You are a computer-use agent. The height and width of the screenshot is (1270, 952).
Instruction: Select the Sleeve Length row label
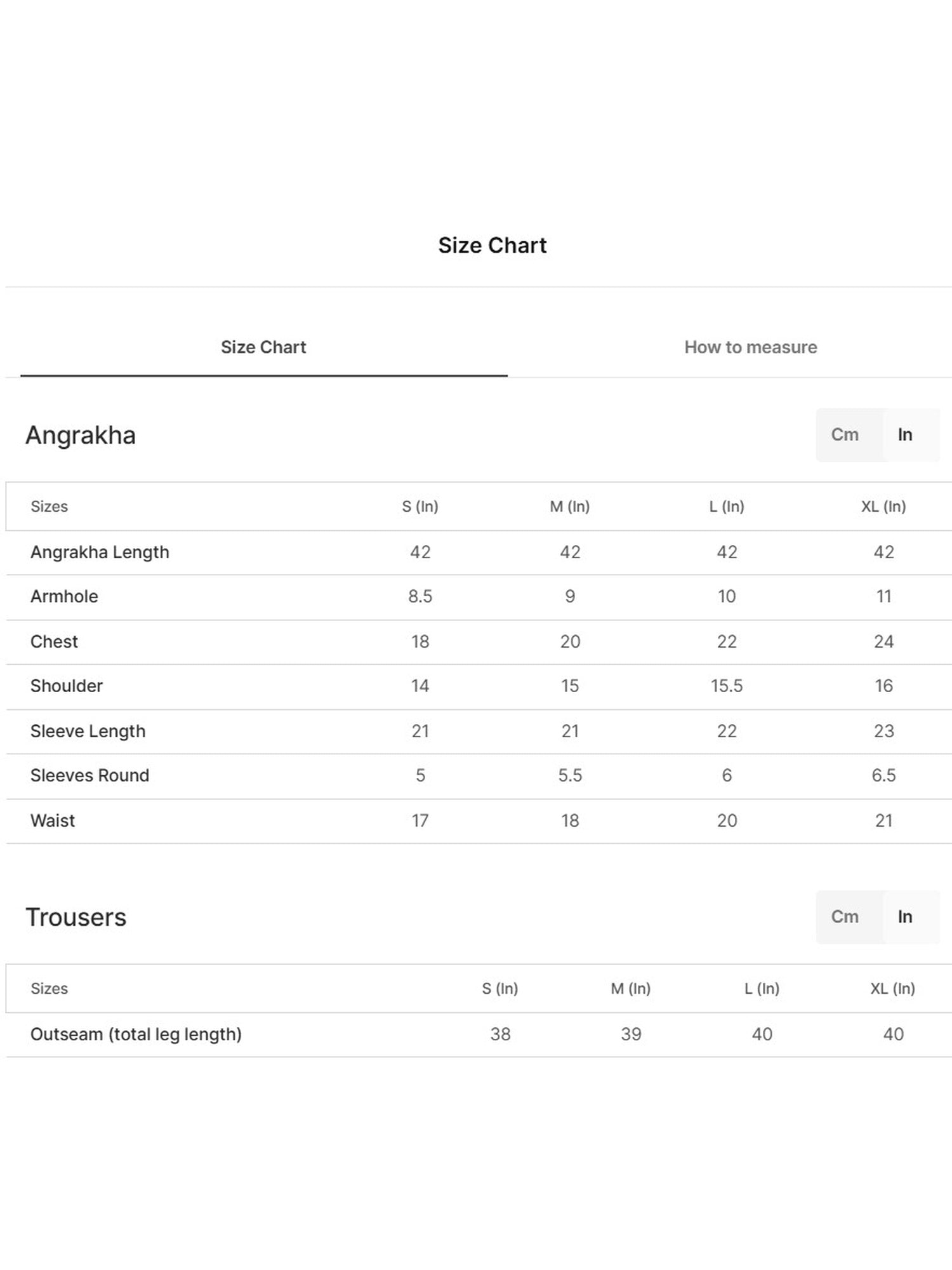[88, 732]
